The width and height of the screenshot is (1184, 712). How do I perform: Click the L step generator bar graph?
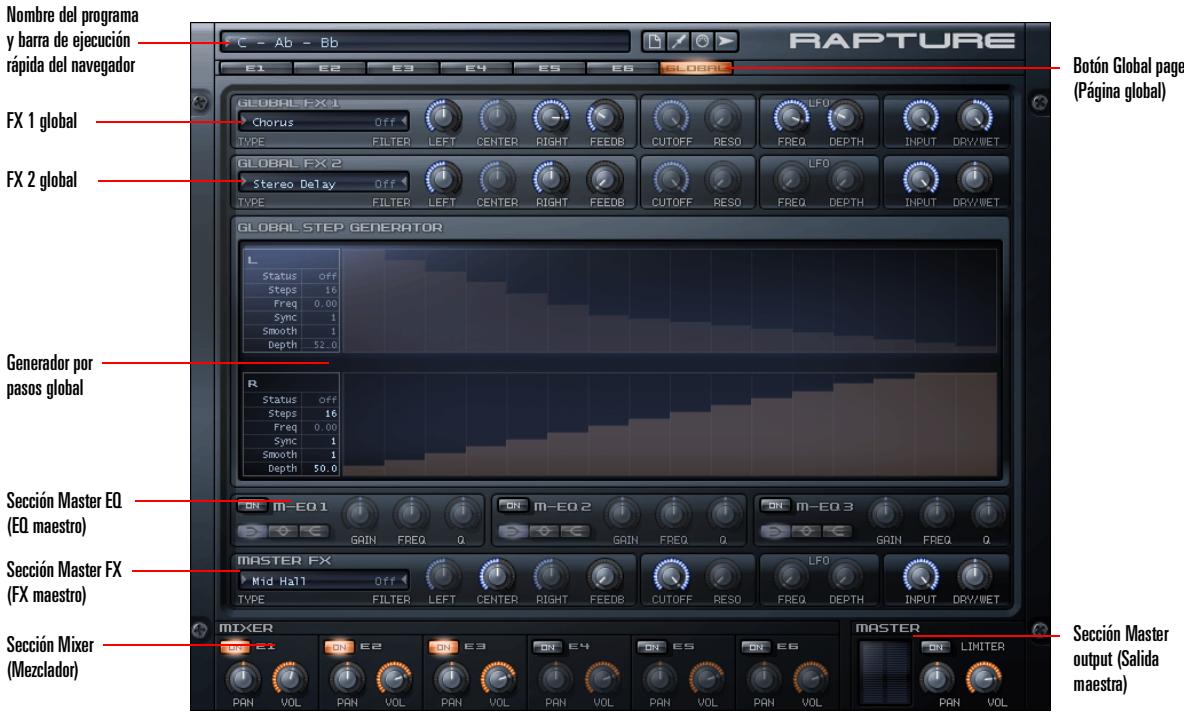(671, 301)
